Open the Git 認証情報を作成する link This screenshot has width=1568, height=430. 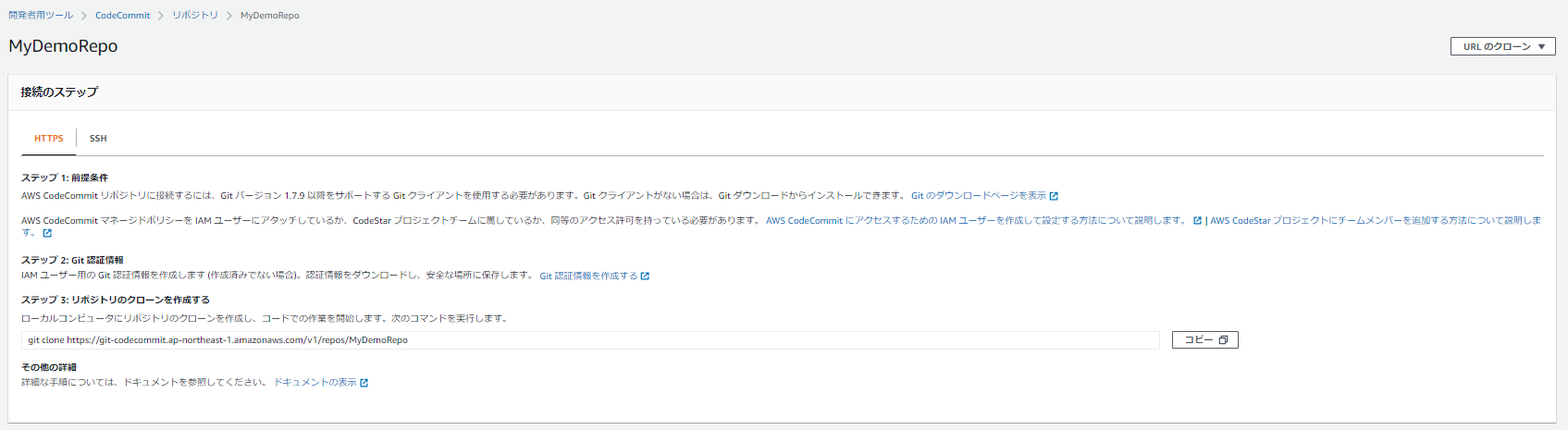pyautogui.click(x=588, y=276)
